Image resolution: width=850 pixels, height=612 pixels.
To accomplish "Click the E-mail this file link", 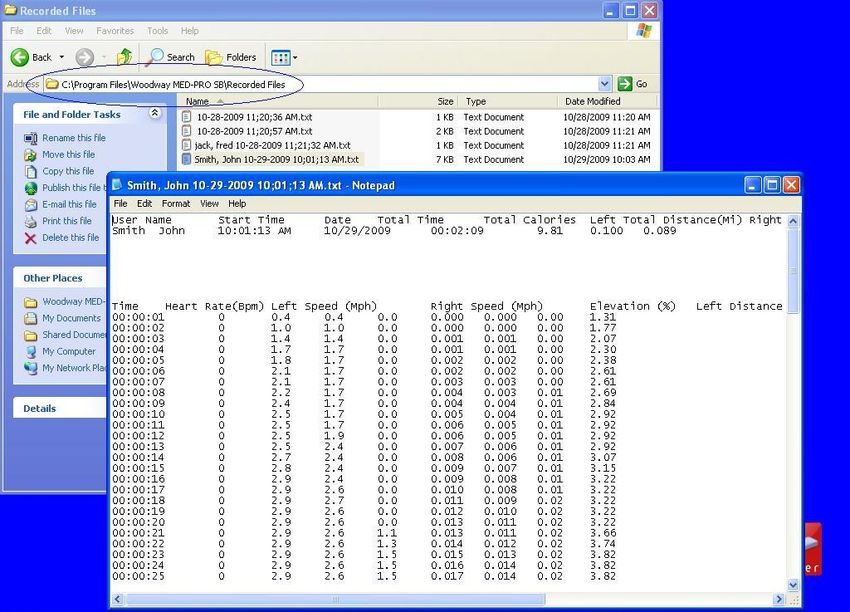I will click(x=69, y=204).
